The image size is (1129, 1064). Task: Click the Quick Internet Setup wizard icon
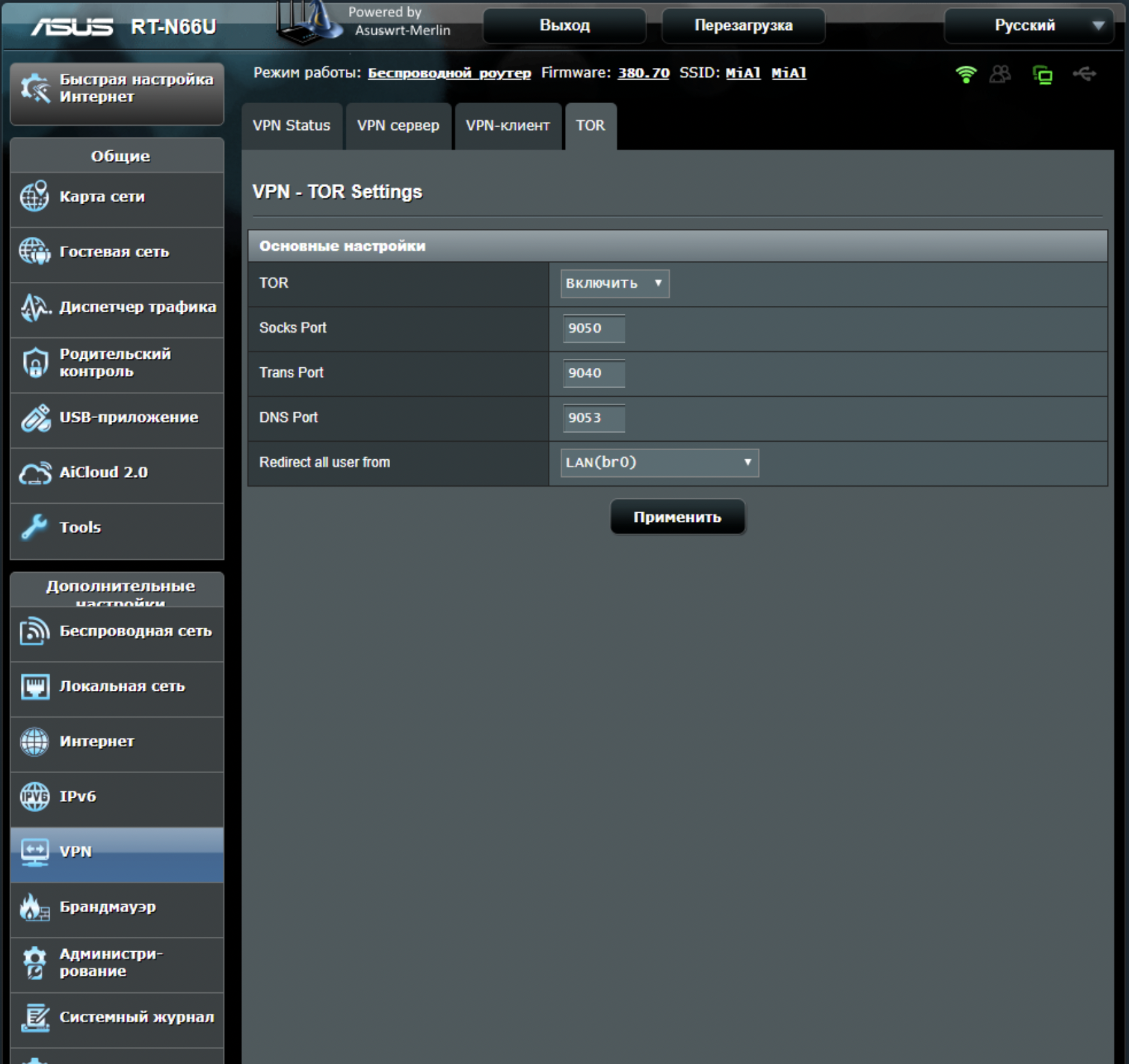[x=35, y=88]
